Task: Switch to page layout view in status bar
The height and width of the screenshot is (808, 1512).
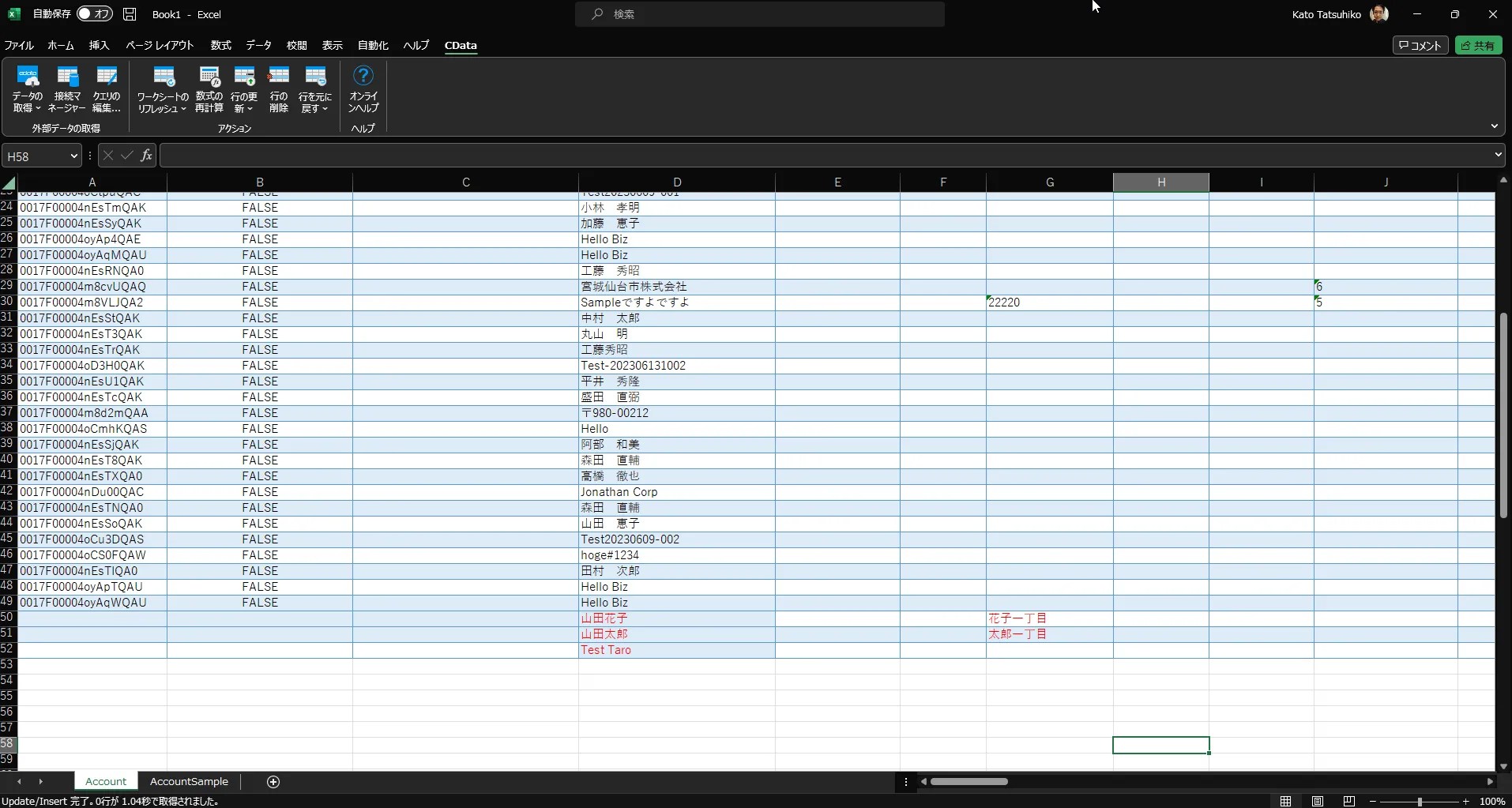Action: click(x=1318, y=801)
